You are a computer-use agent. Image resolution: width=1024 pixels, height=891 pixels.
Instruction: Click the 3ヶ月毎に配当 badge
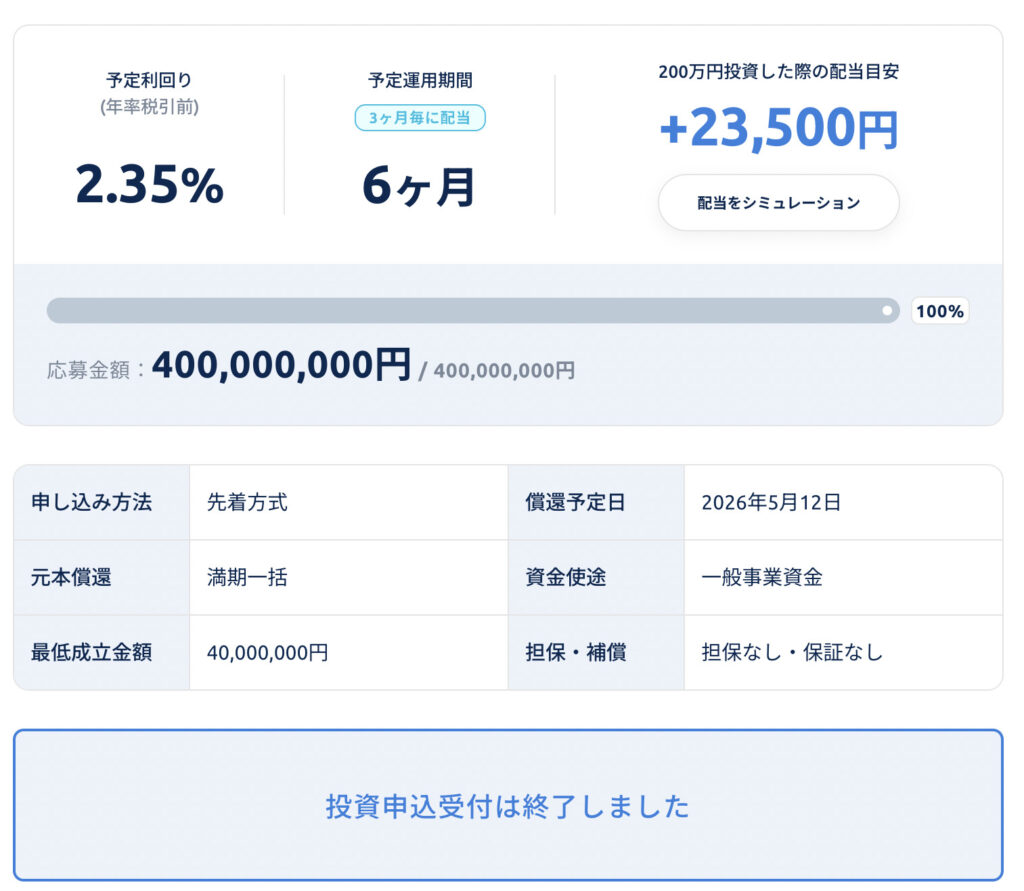click(x=420, y=118)
